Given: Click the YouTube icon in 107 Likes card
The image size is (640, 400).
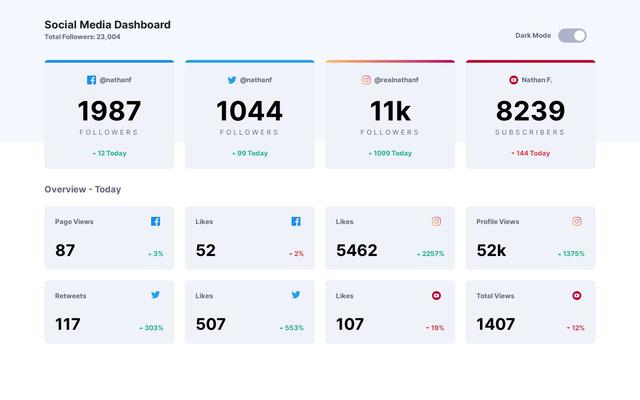Looking at the screenshot, I should coord(436,296).
